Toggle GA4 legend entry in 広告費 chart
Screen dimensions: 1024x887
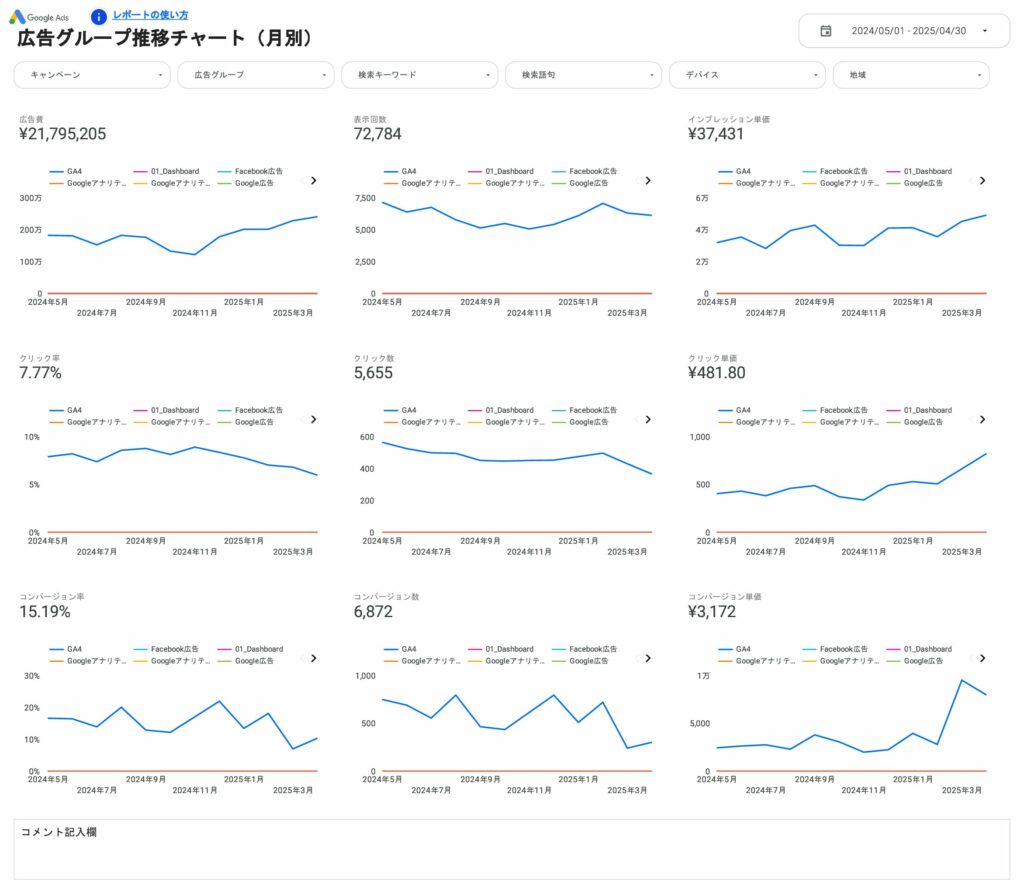[66, 172]
